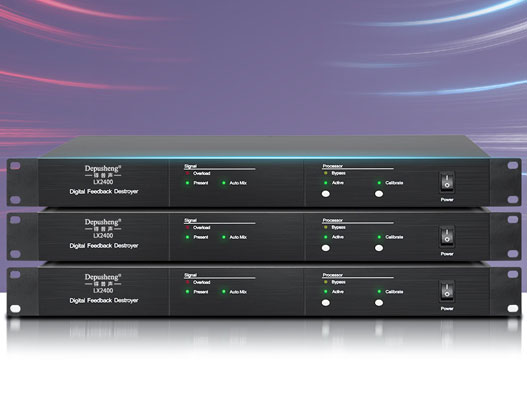Push the Active button on top unit
Image resolution: width=527 pixels, height=395 pixels.
pyautogui.click(x=325, y=194)
